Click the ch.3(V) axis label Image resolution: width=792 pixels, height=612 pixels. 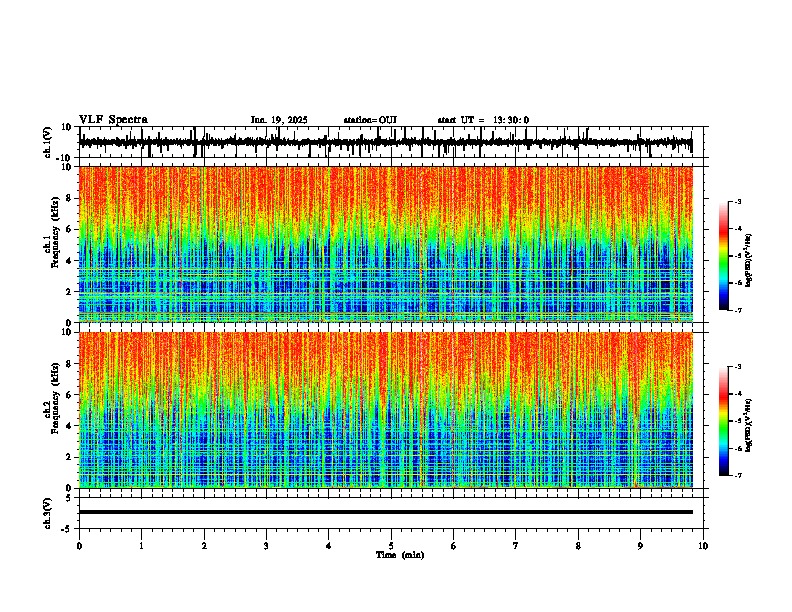pyautogui.click(x=48, y=513)
